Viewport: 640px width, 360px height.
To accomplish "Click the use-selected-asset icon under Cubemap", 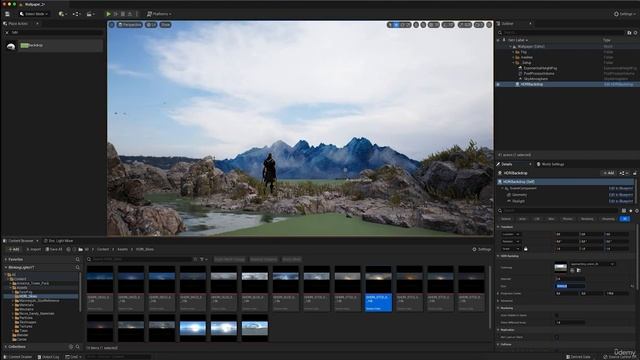I will [x=572, y=270].
